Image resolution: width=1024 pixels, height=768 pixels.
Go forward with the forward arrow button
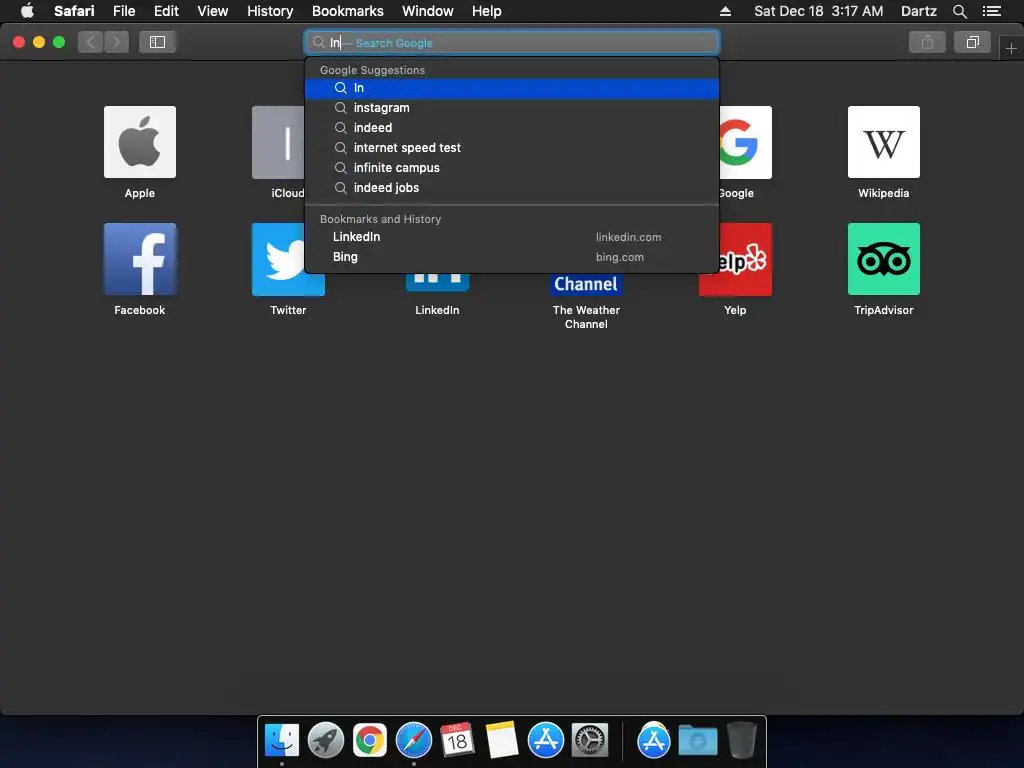click(x=116, y=42)
